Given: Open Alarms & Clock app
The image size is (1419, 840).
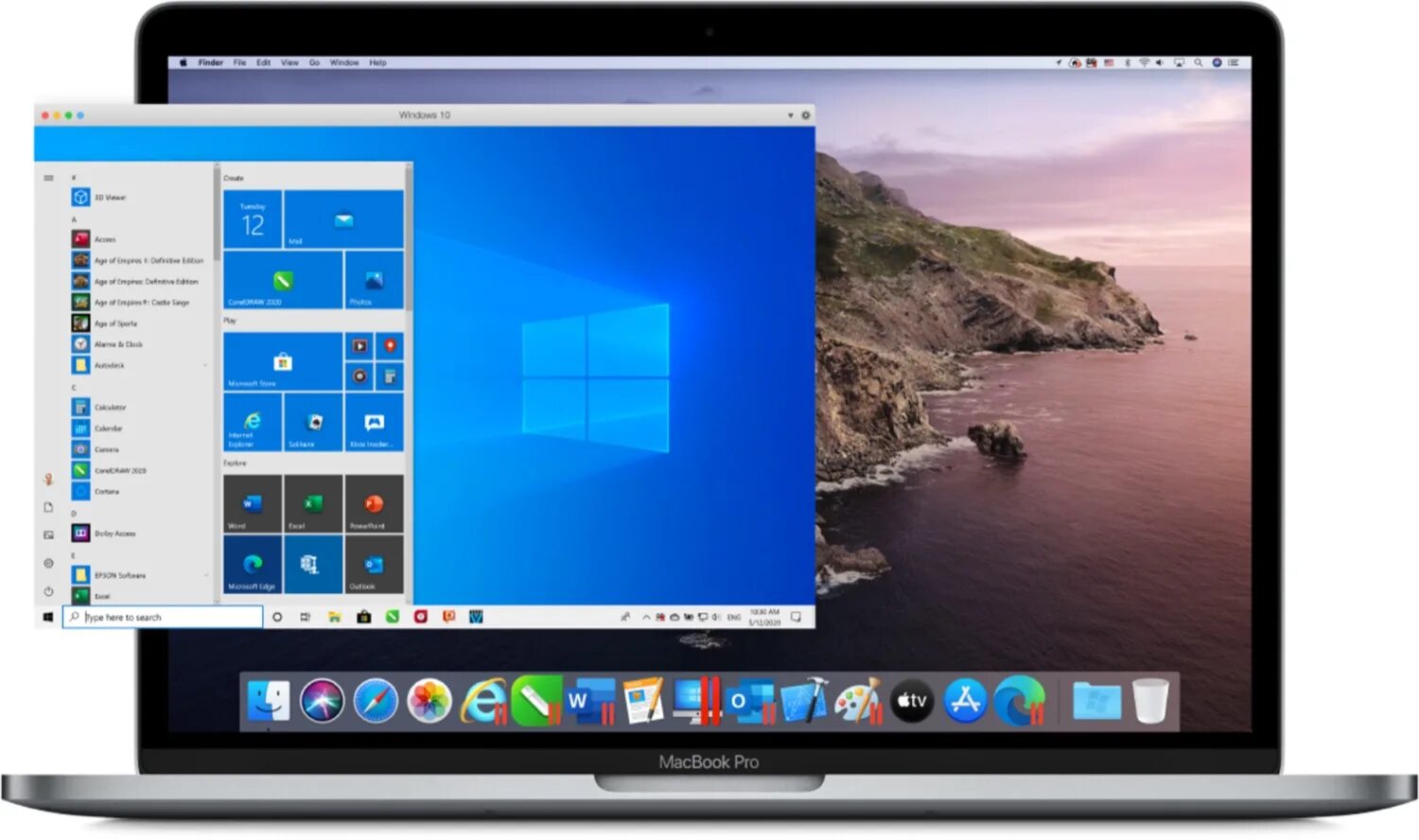Looking at the screenshot, I should coord(108,344).
